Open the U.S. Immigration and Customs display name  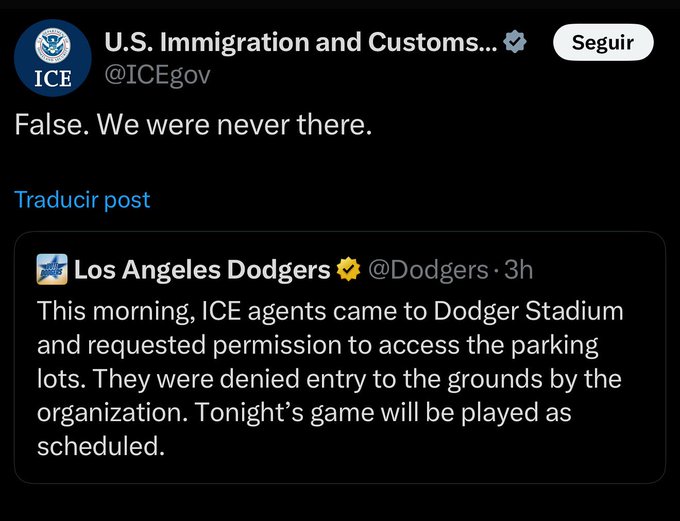point(301,42)
